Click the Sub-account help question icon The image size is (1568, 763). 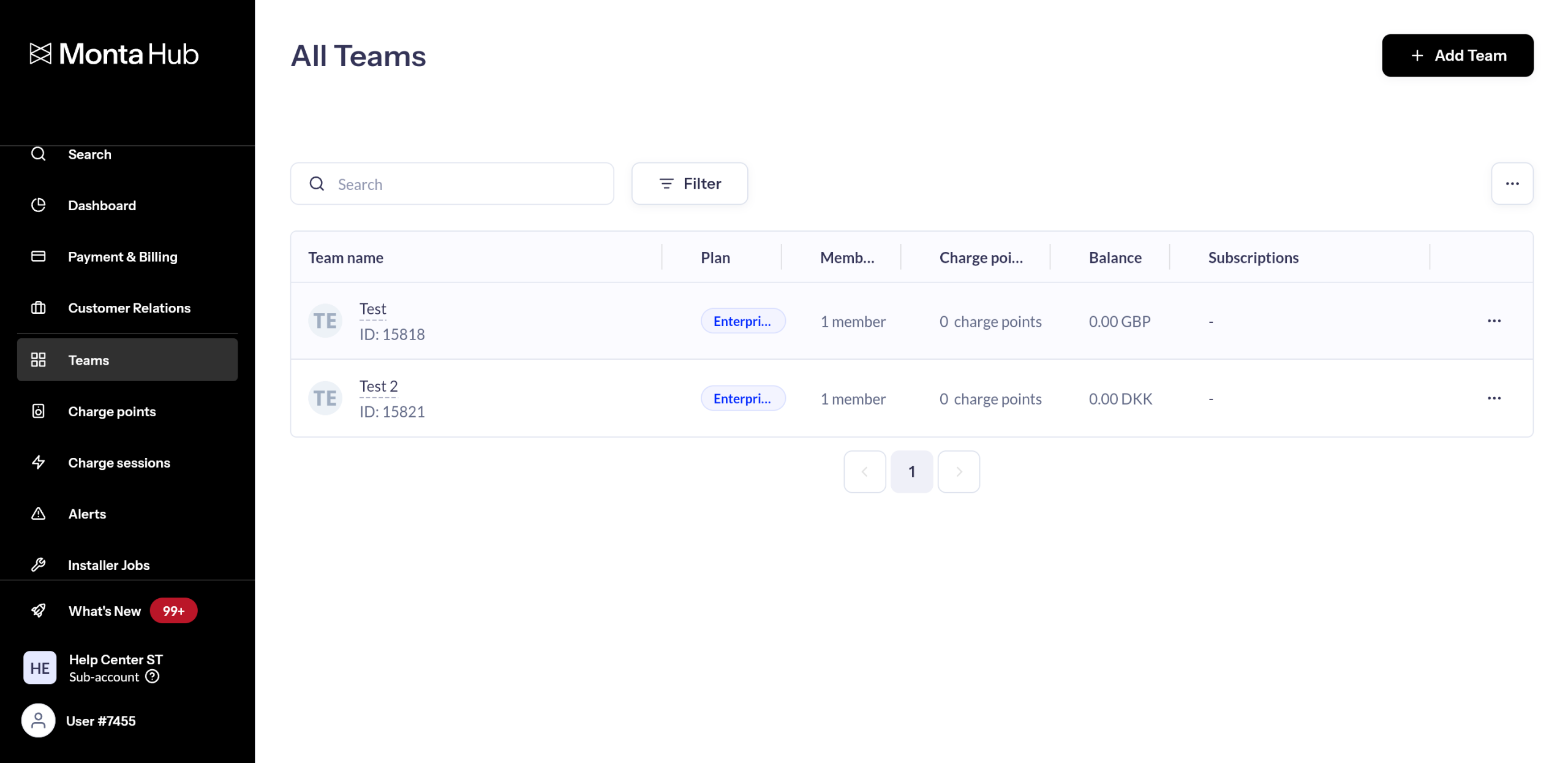click(153, 676)
